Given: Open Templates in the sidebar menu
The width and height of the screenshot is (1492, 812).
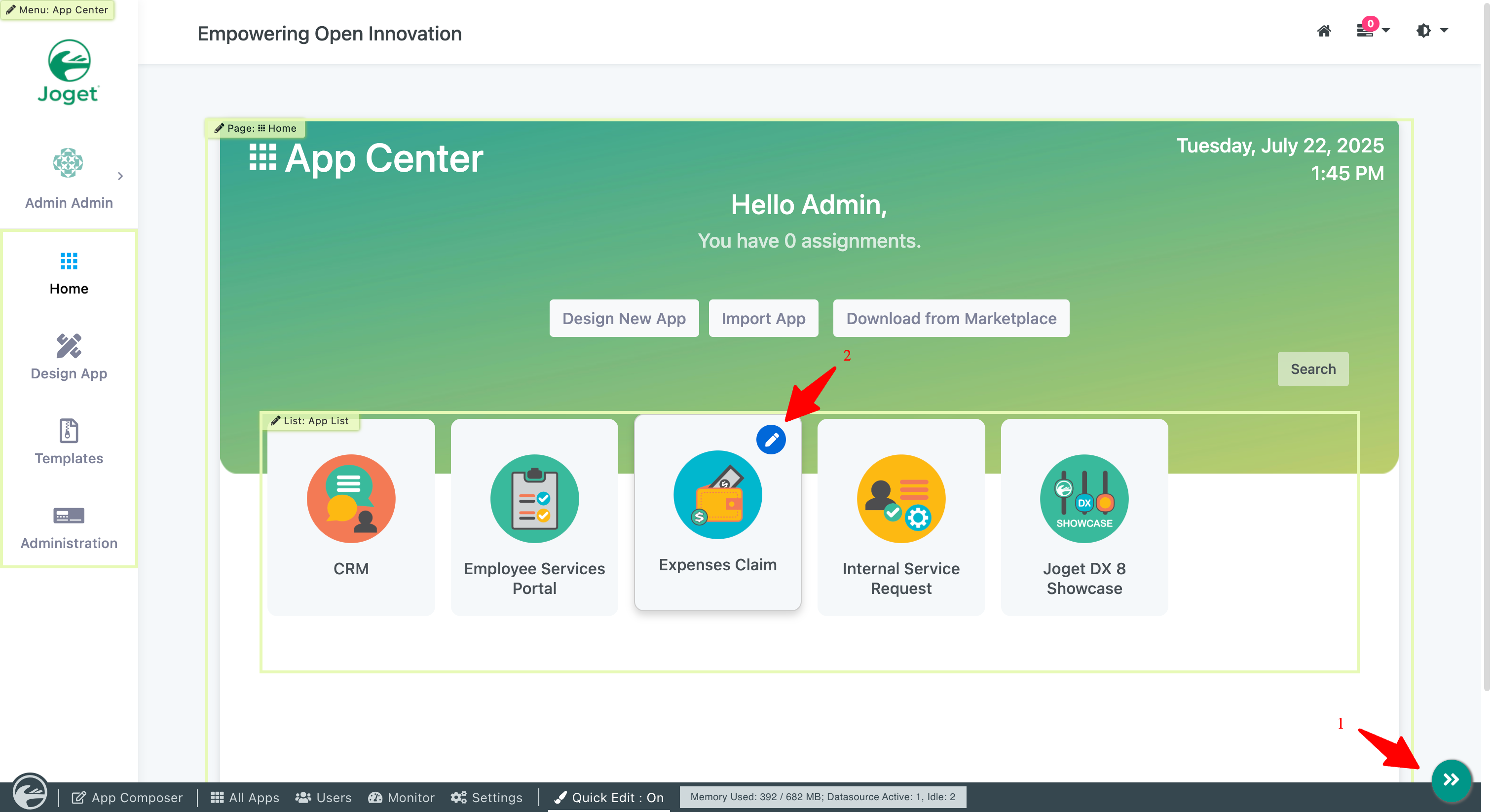Looking at the screenshot, I should pyautogui.click(x=69, y=442).
